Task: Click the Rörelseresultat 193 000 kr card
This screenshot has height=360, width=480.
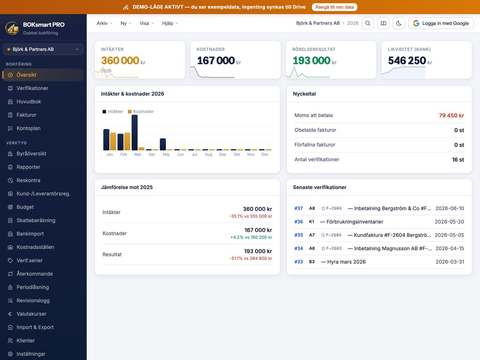Action: click(331, 60)
